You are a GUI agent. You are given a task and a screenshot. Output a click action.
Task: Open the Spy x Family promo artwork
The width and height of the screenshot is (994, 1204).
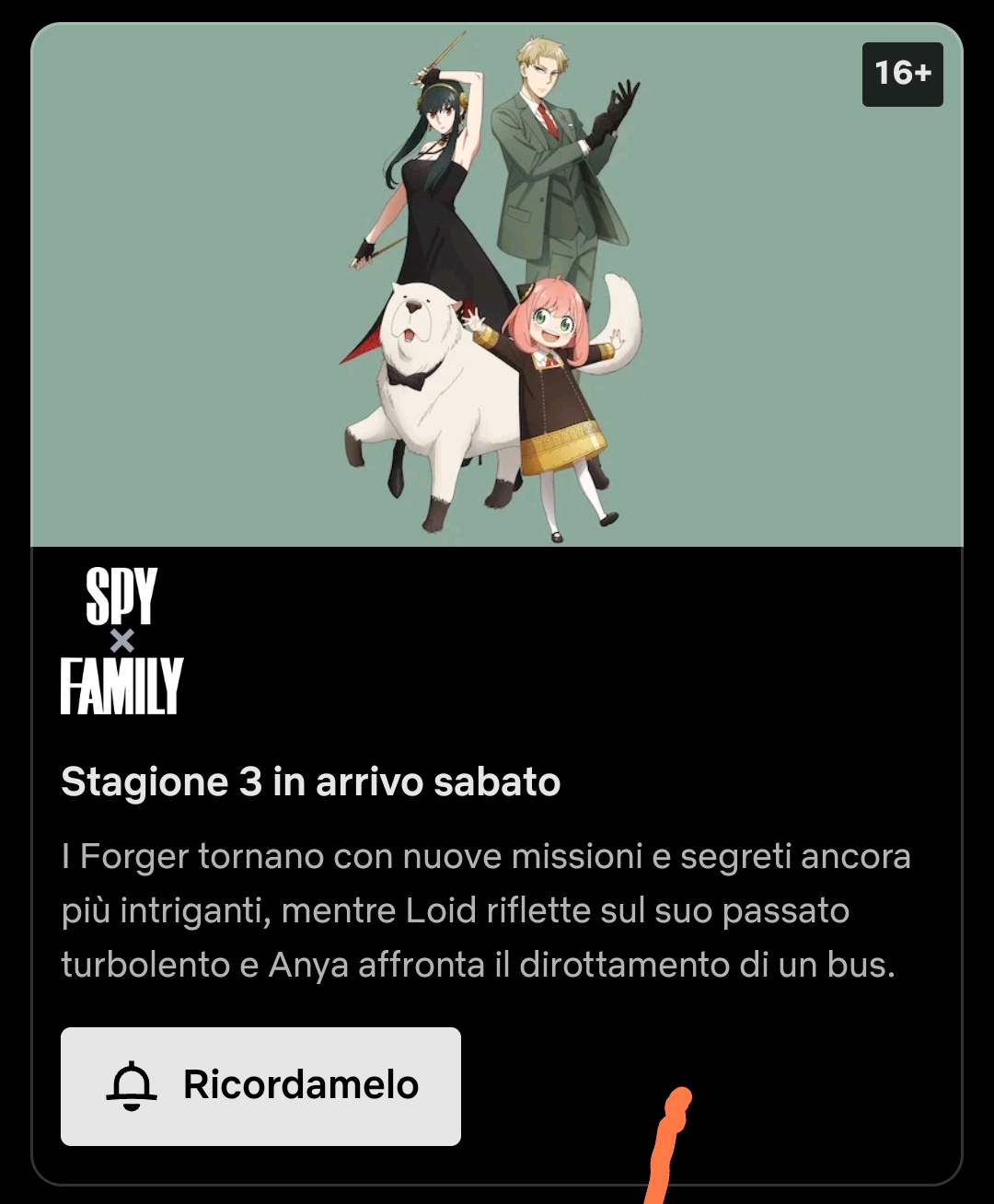click(x=497, y=285)
